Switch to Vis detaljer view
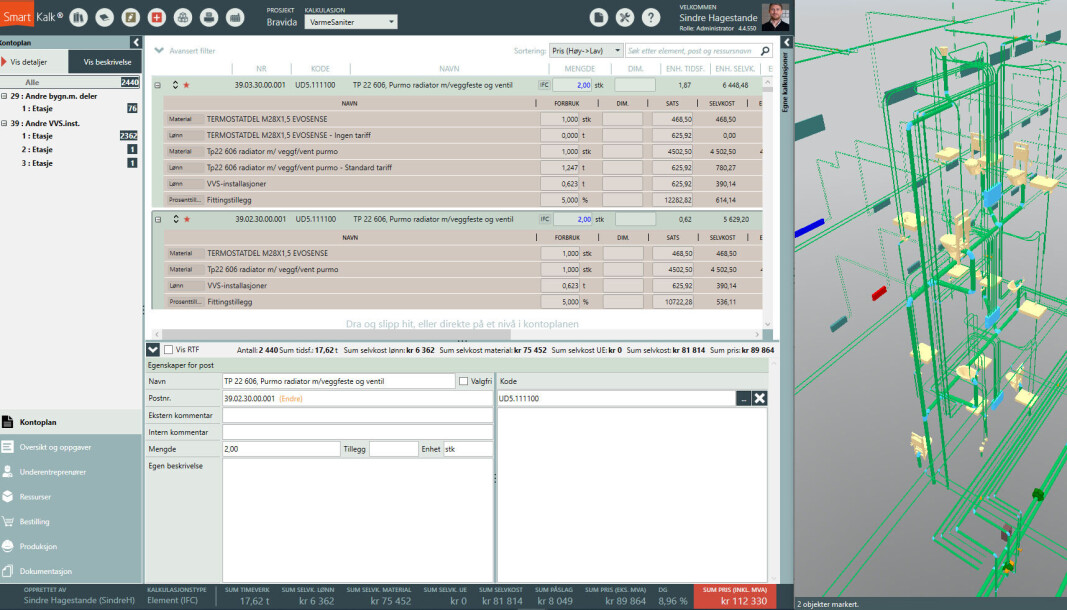The width and height of the screenshot is (1067, 610). pos(34,62)
